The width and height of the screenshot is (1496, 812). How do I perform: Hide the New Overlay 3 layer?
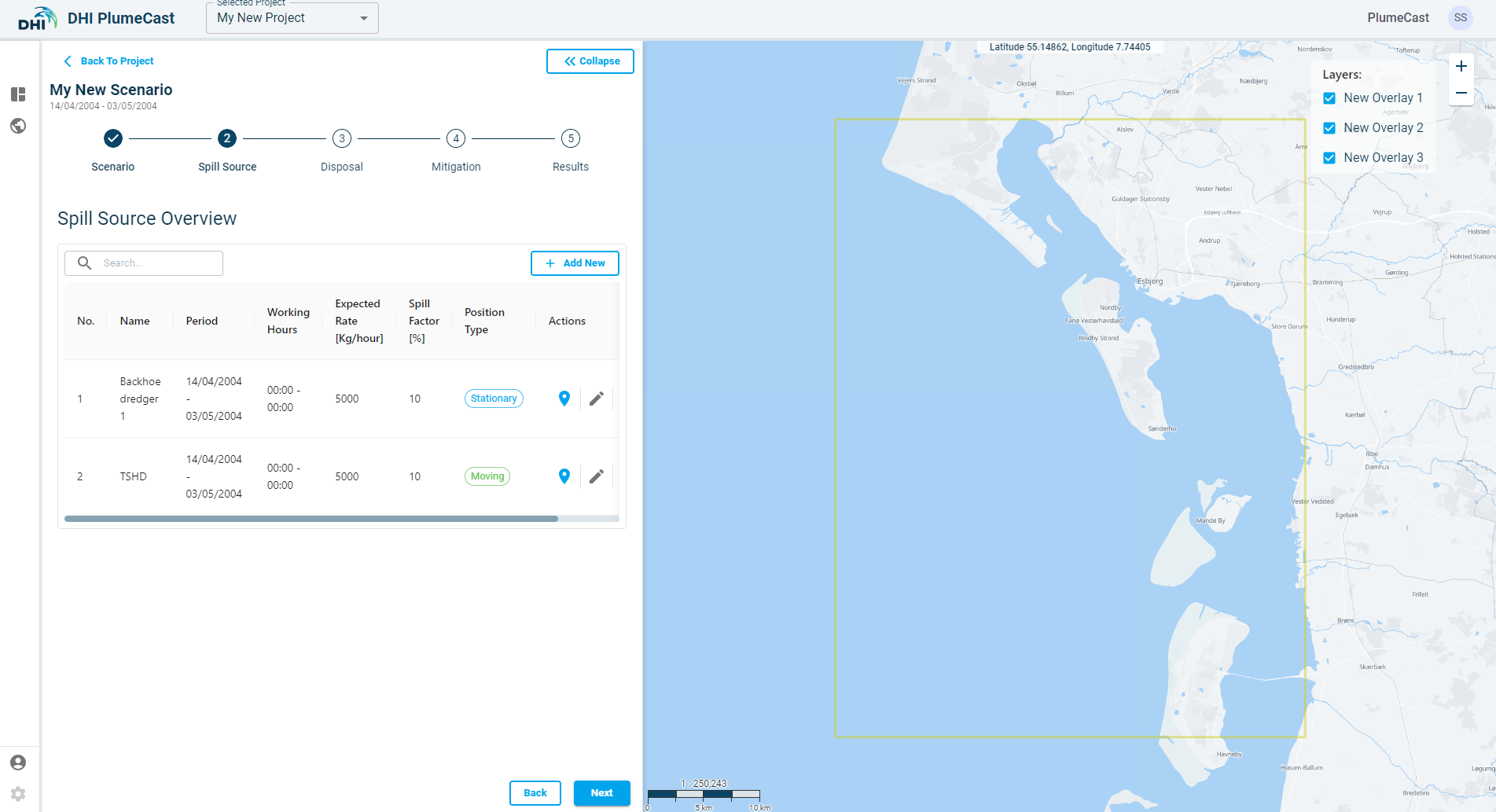[x=1329, y=158]
